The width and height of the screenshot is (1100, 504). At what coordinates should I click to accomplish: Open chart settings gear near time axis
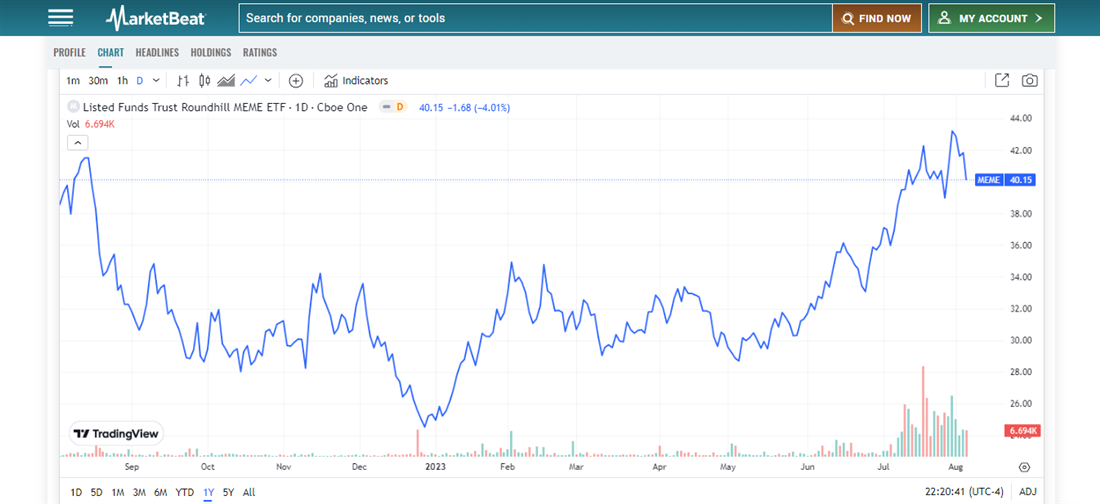[1024, 467]
